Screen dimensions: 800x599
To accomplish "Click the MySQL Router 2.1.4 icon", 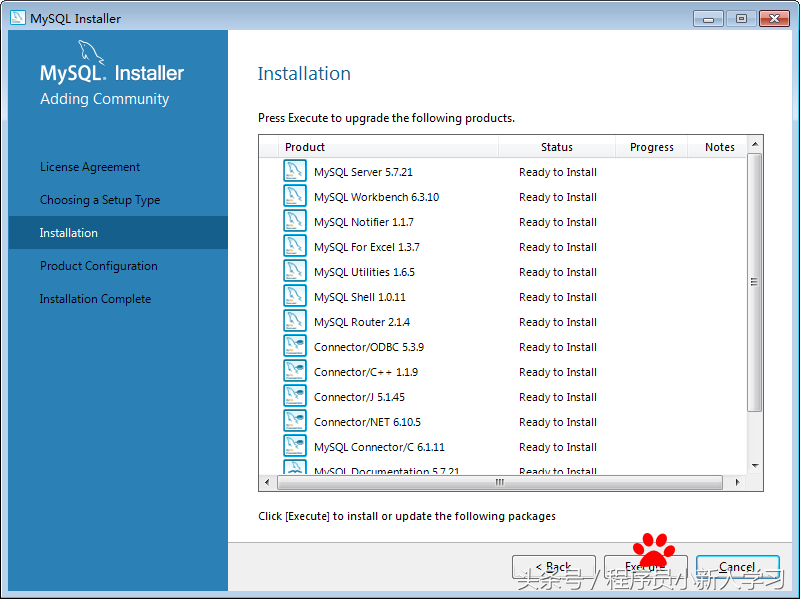I will [x=294, y=320].
